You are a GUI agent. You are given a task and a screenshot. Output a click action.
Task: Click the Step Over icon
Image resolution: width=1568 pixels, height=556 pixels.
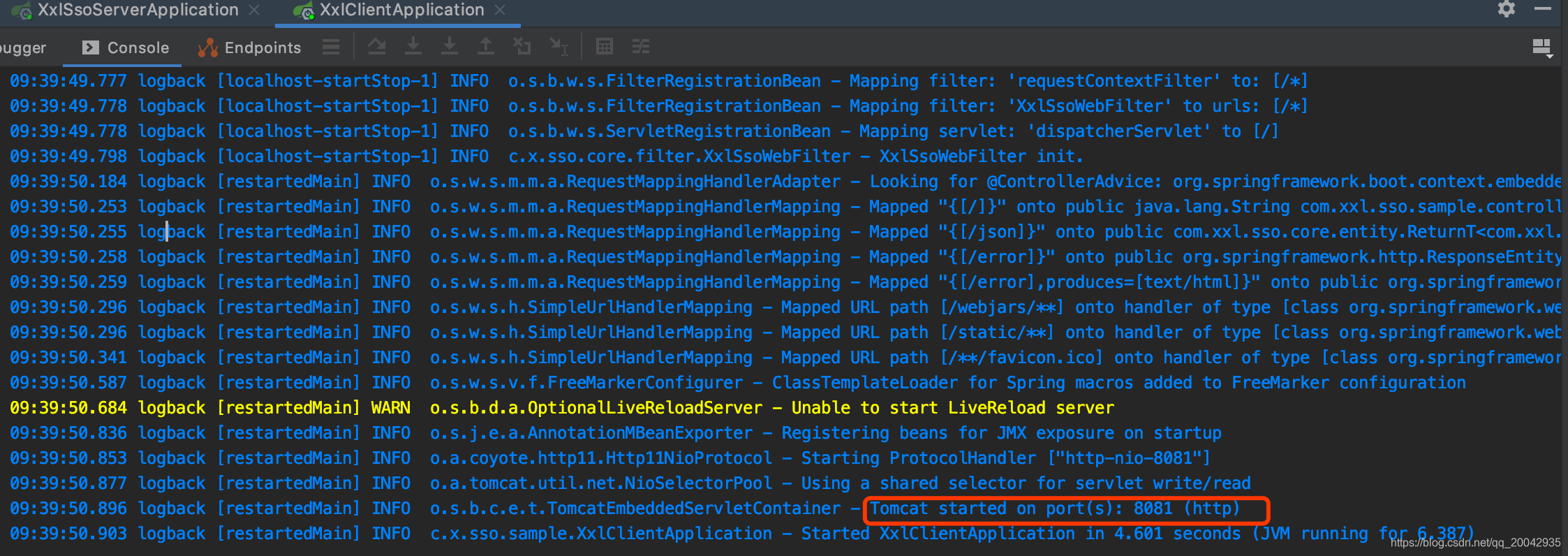coord(377,47)
